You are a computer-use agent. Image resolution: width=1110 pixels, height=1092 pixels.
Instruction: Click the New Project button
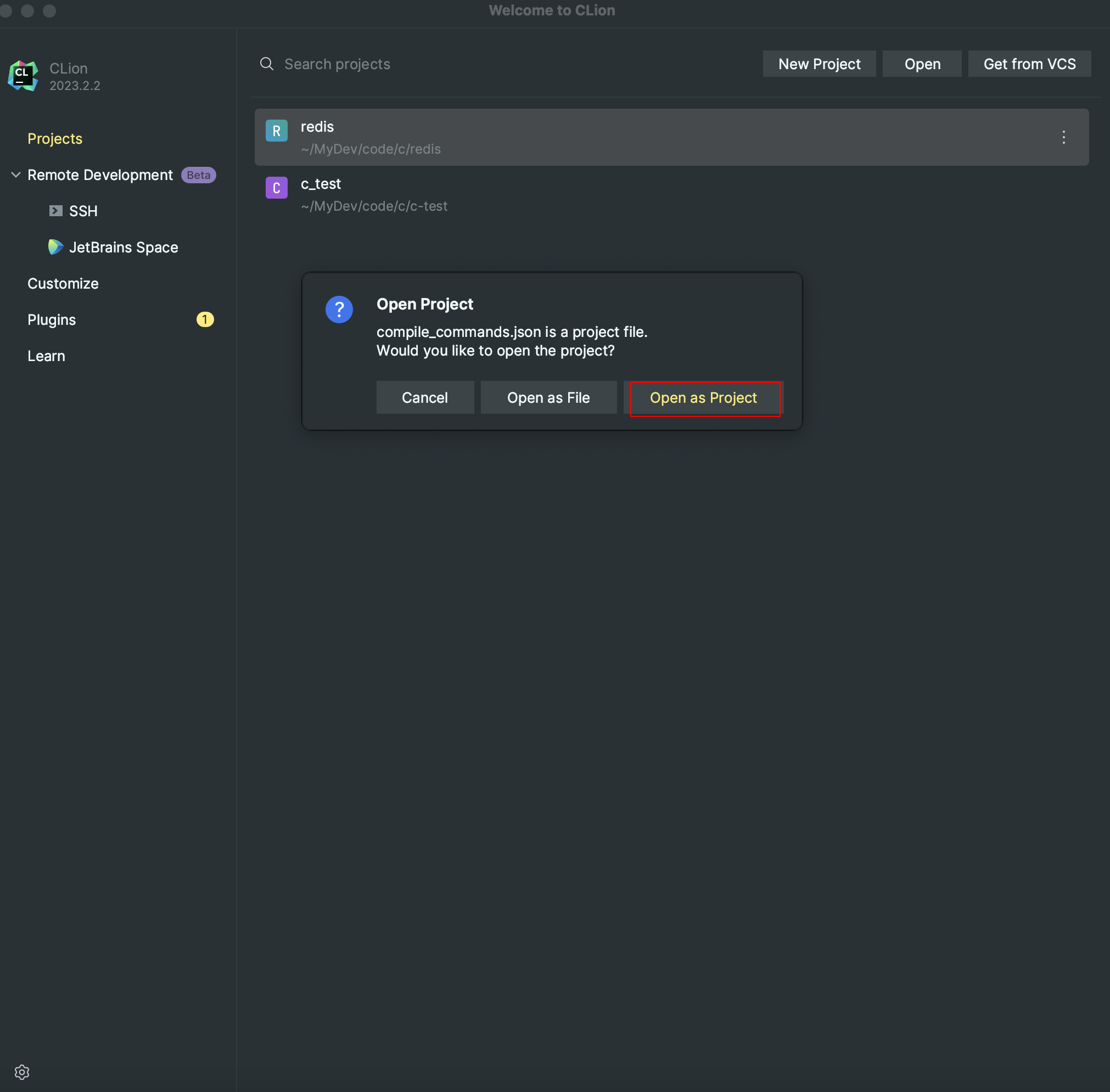(819, 64)
